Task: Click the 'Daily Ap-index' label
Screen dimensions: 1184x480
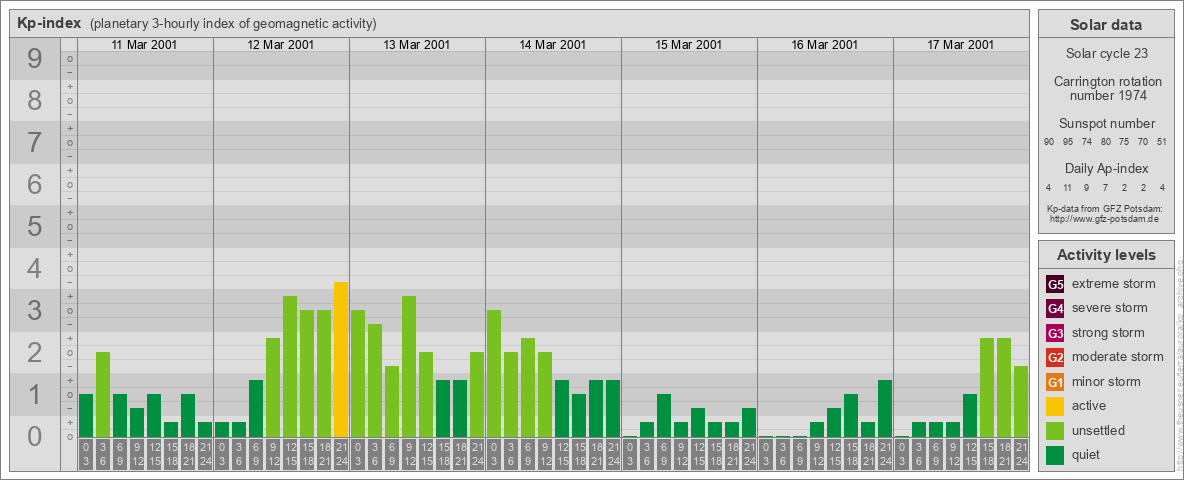Action: (1107, 168)
